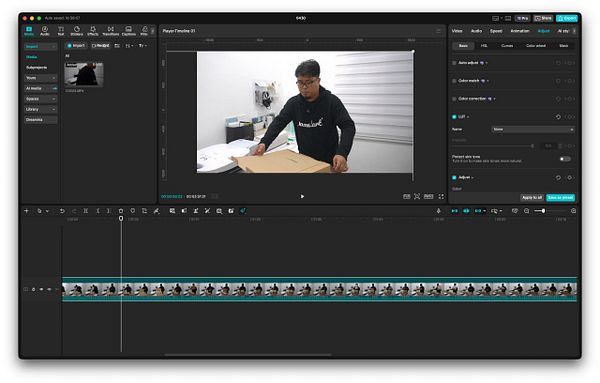Screen dimensions: 600x383
Task: Click the undo arrow in timeline toolbar
Action: coord(62,211)
